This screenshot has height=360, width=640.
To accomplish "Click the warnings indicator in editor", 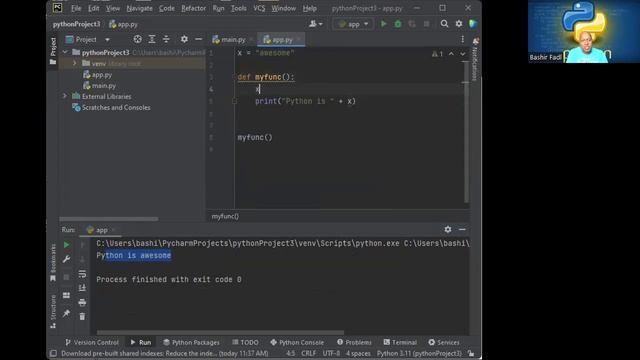I will [x=438, y=54].
